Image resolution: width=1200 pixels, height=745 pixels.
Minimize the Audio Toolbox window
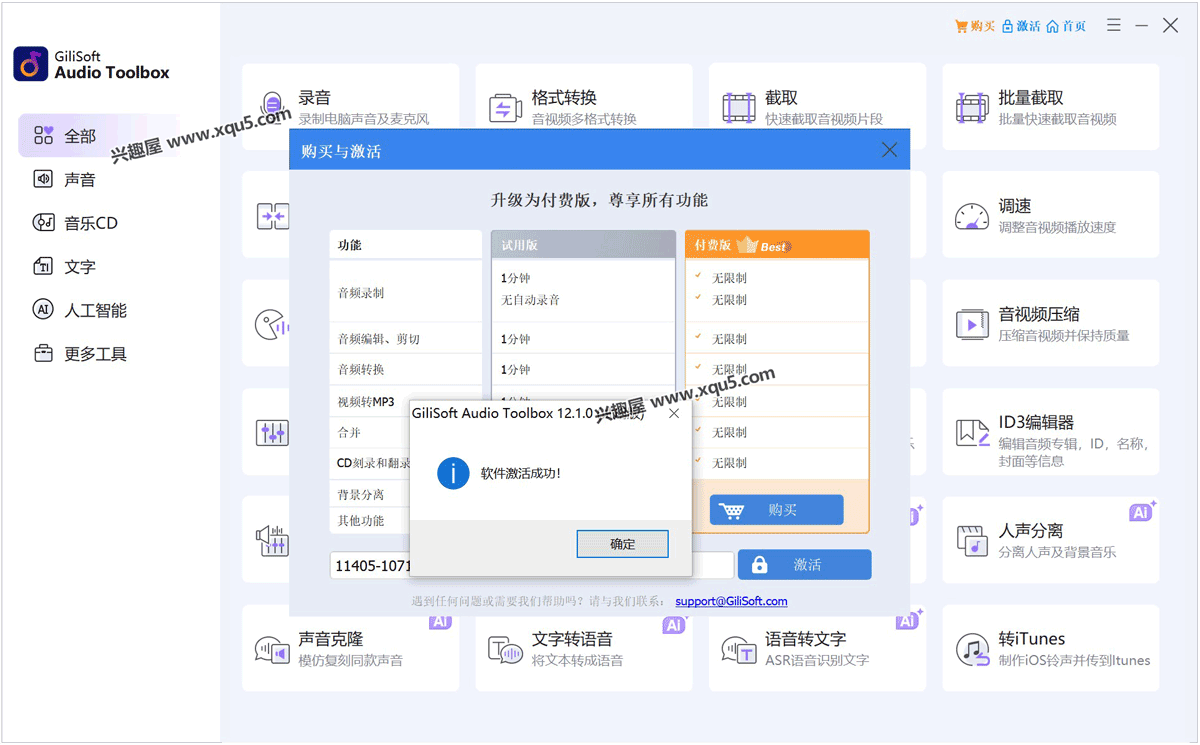pyautogui.click(x=1142, y=26)
